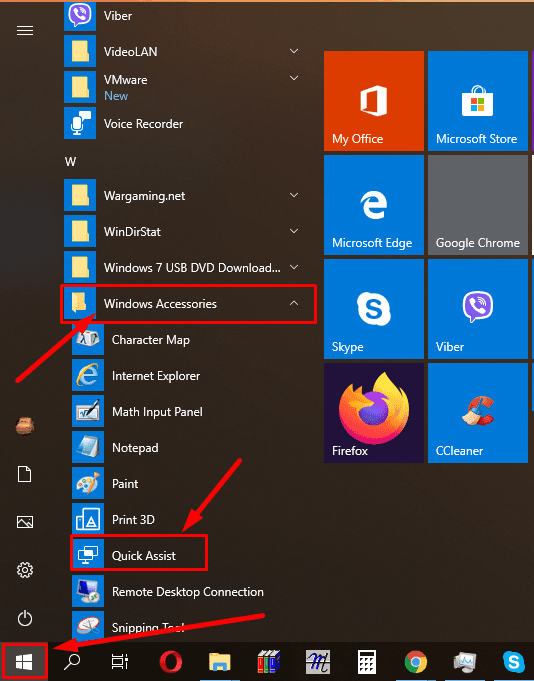Open Calculator from the taskbar
This screenshot has width=534, height=681.
[x=366, y=662]
